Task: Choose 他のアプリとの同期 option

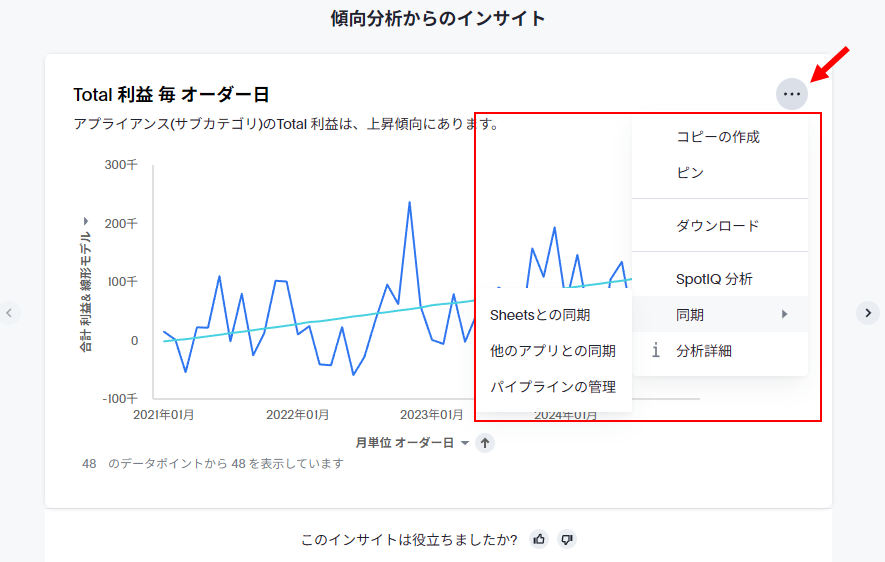Action: [553, 351]
